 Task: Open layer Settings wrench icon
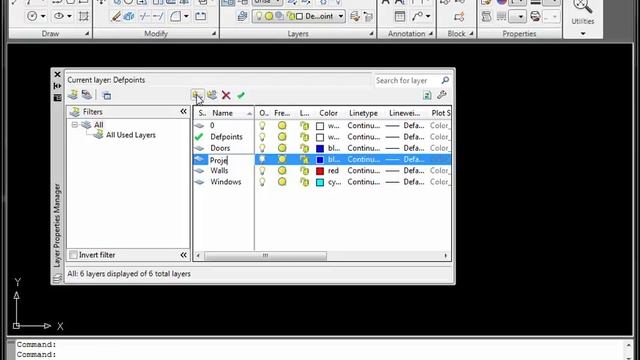pos(441,95)
